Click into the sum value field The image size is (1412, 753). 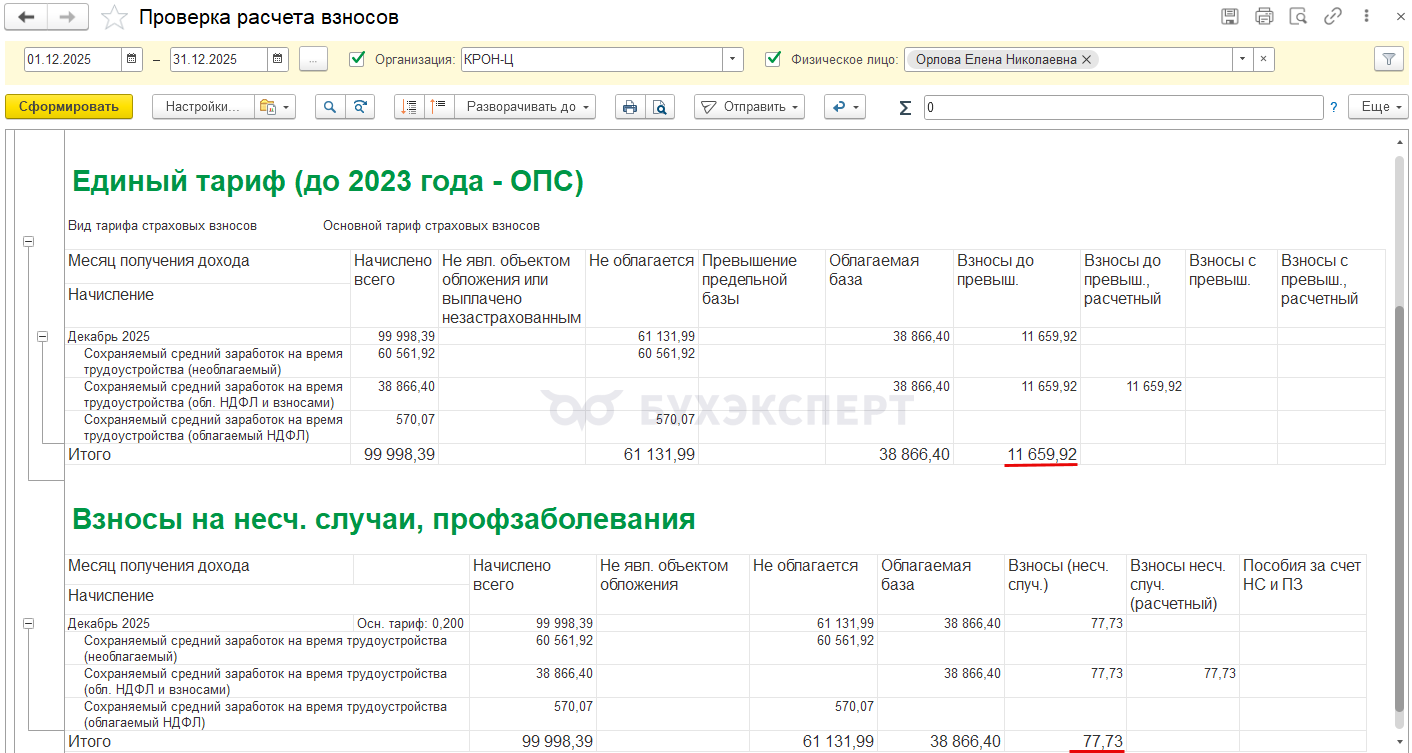(1123, 107)
